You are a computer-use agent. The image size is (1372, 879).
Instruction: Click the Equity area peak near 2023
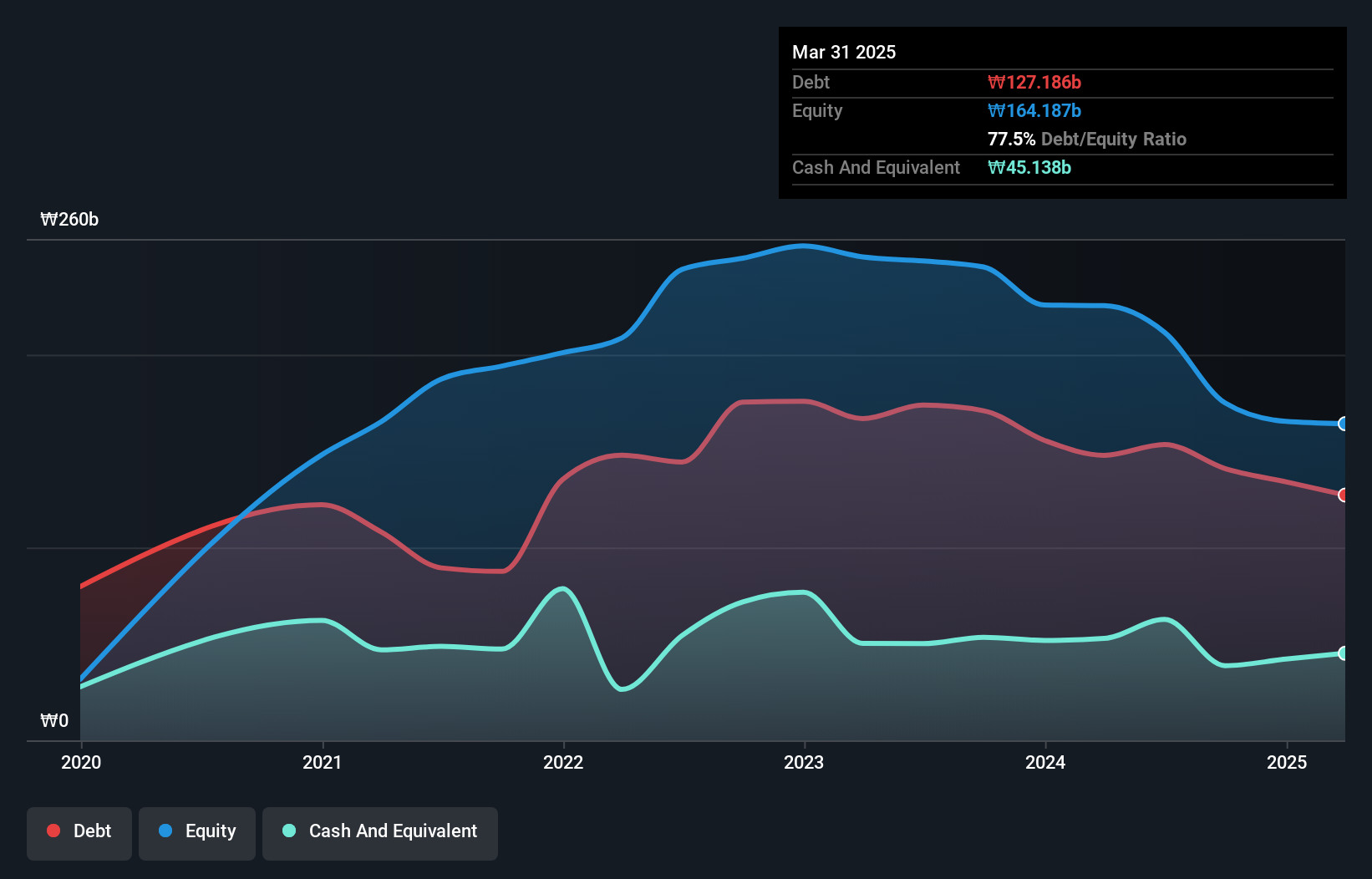[805, 246]
